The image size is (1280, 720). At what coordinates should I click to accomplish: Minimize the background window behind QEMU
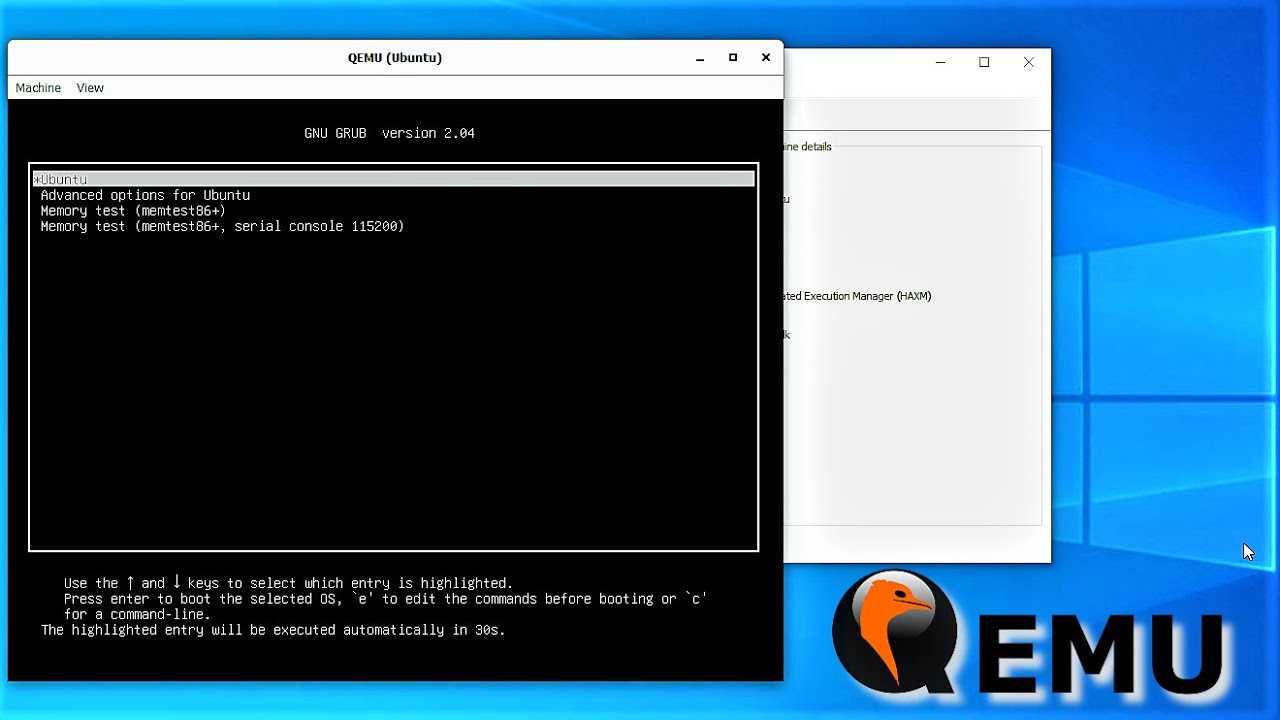(940, 62)
